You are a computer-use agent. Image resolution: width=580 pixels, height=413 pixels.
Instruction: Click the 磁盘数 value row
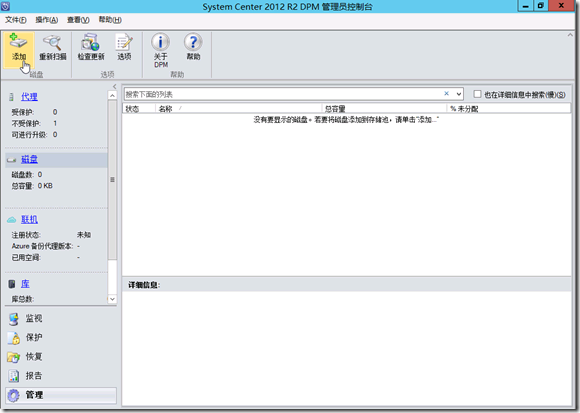(27, 175)
